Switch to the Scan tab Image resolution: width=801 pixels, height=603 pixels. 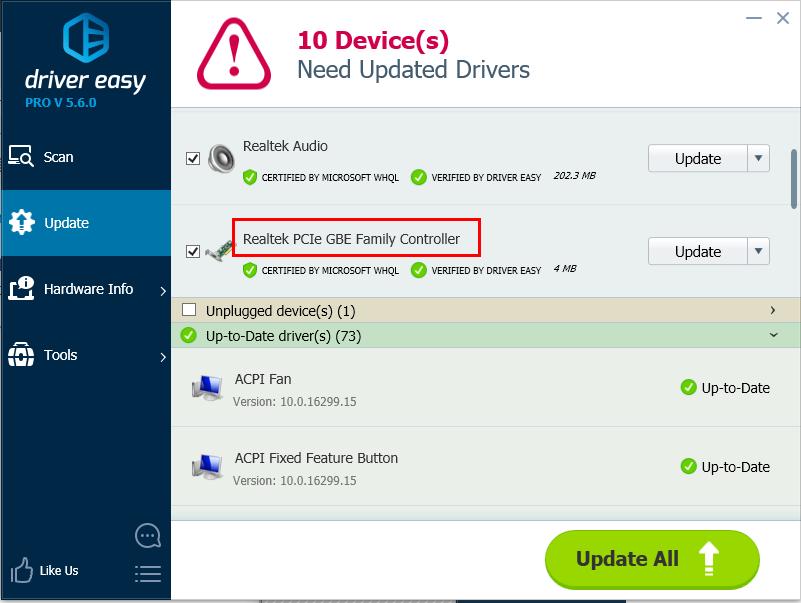coord(58,157)
